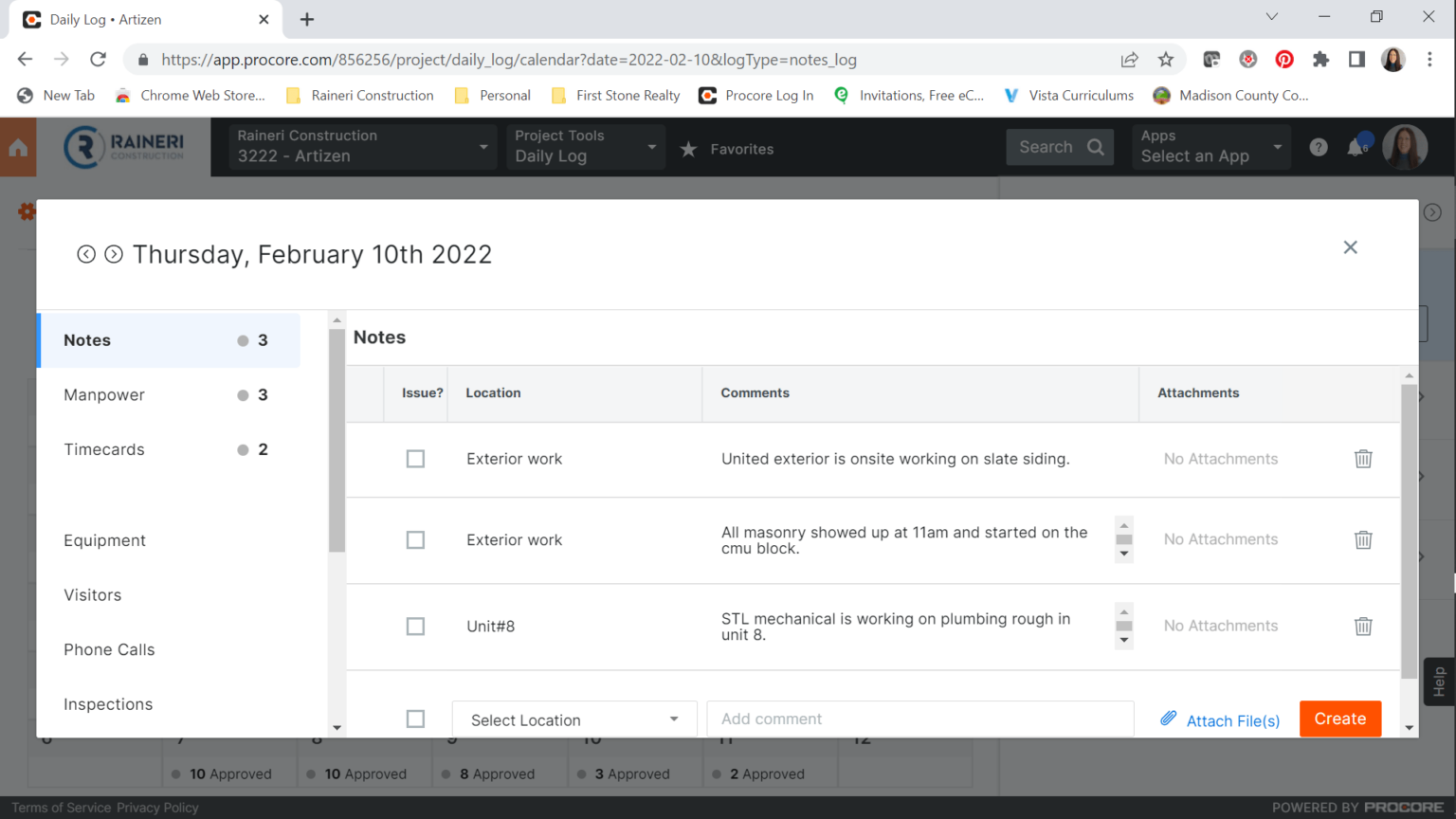
Task: Click the Favorites star icon
Action: [689, 149]
